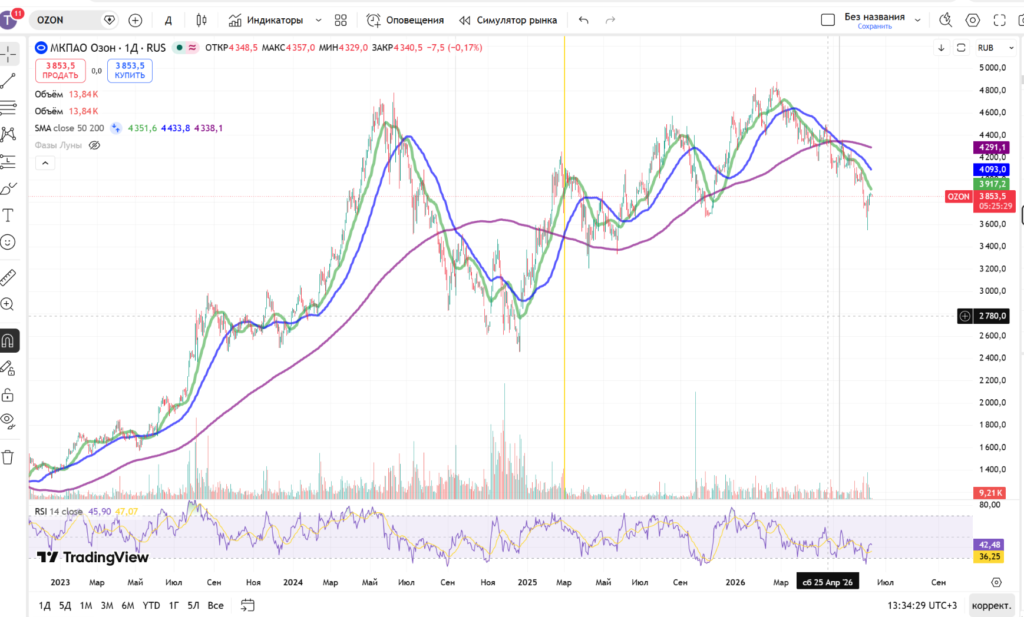Add a symbol to compare with plus icon
The height and width of the screenshot is (617, 1024).
pos(135,20)
